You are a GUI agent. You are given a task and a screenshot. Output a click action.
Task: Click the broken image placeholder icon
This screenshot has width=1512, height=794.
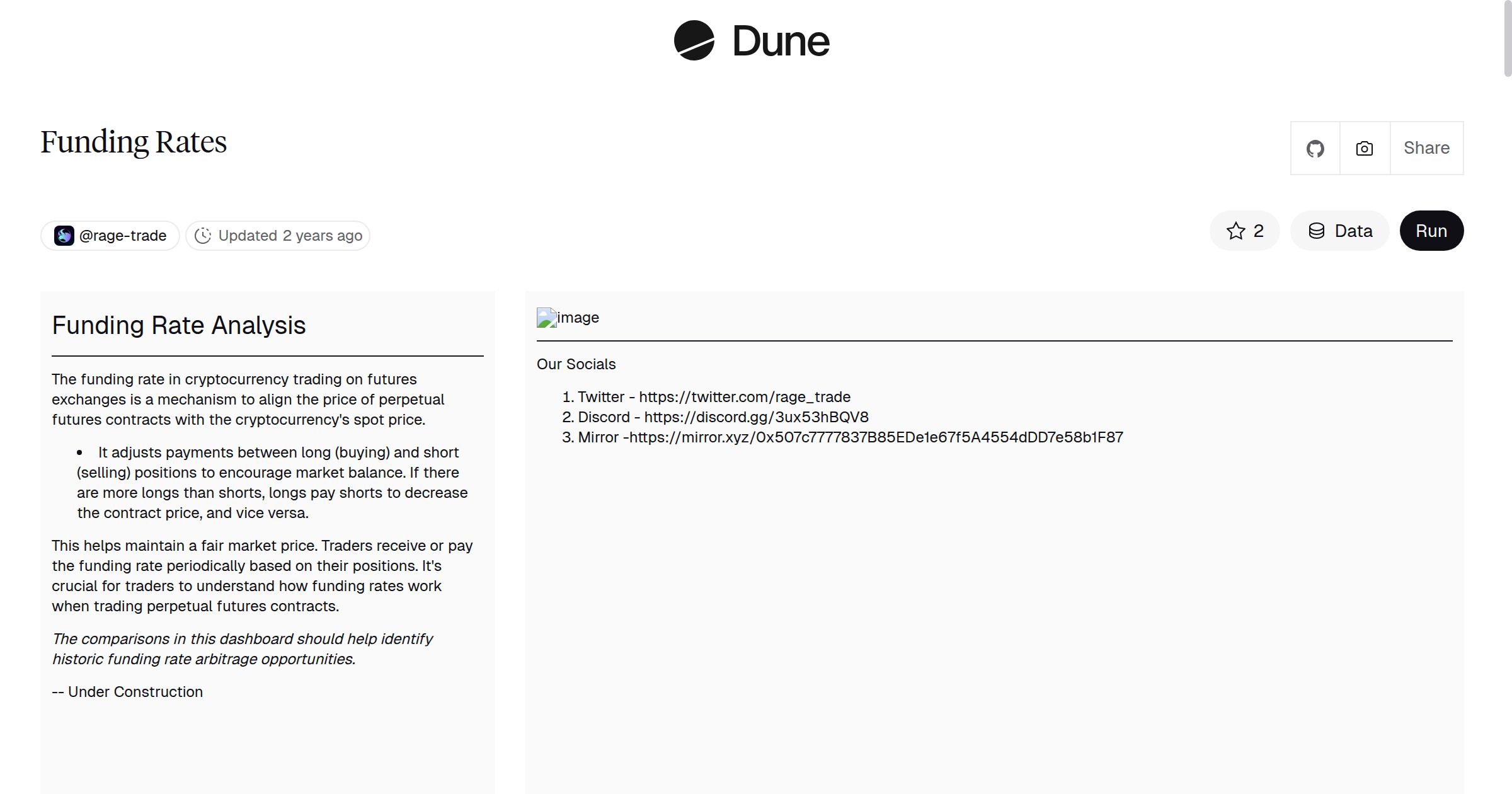(x=547, y=317)
